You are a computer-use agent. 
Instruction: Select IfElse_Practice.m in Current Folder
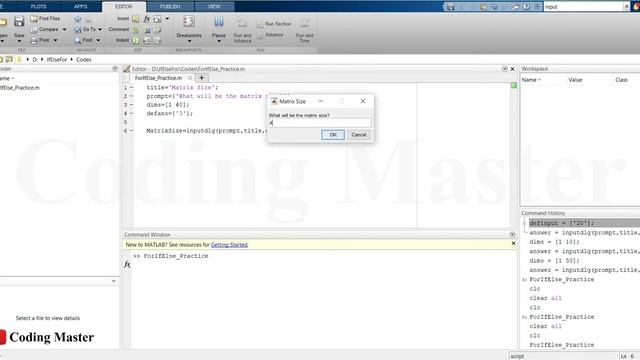tap(20, 88)
